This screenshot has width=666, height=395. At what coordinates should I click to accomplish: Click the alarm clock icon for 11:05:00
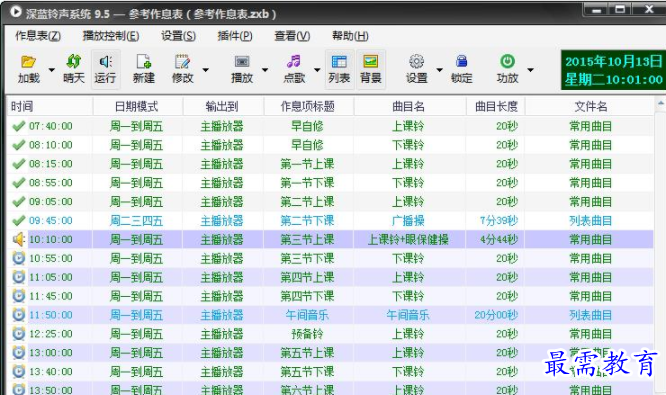[x=18, y=277]
